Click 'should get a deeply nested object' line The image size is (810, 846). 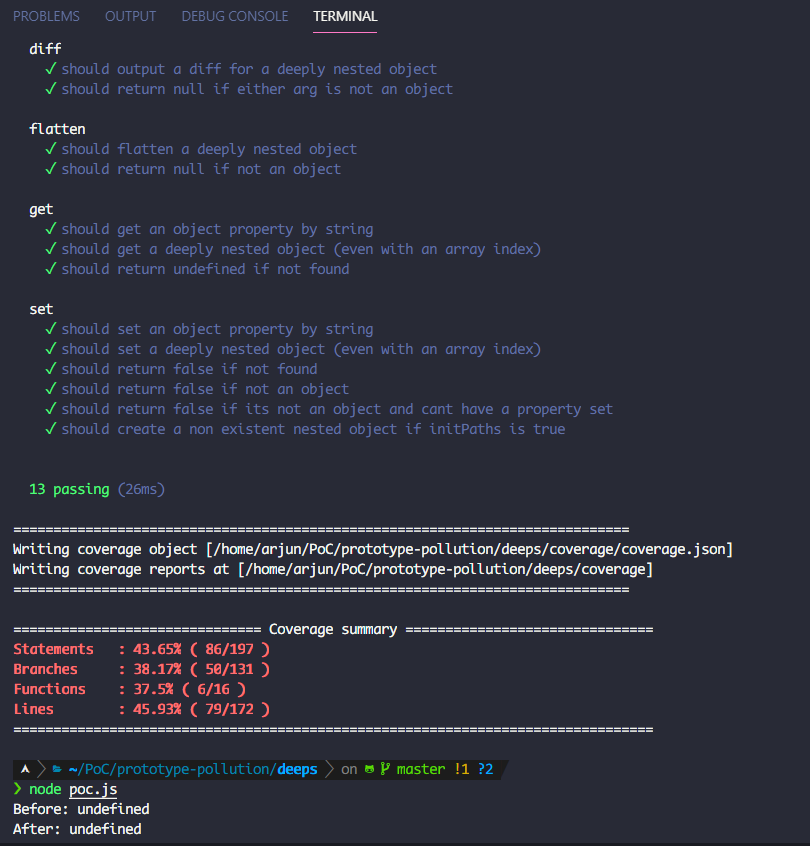click(x=301, y=249)
